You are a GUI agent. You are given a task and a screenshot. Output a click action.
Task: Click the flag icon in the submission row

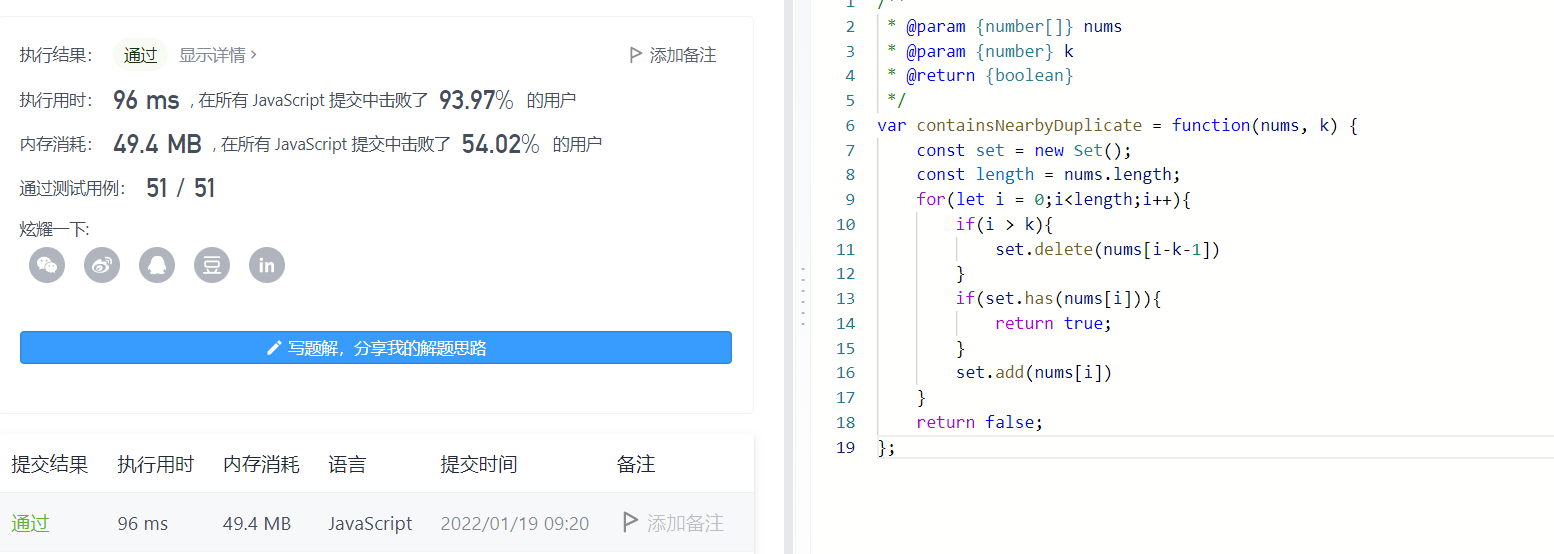click(x=630, y=522)
